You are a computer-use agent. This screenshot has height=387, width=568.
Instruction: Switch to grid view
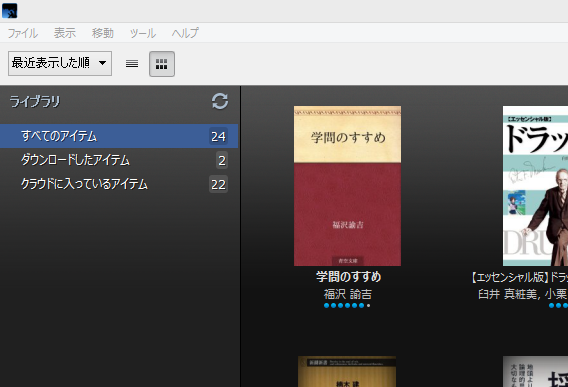(x=162, y=64)
